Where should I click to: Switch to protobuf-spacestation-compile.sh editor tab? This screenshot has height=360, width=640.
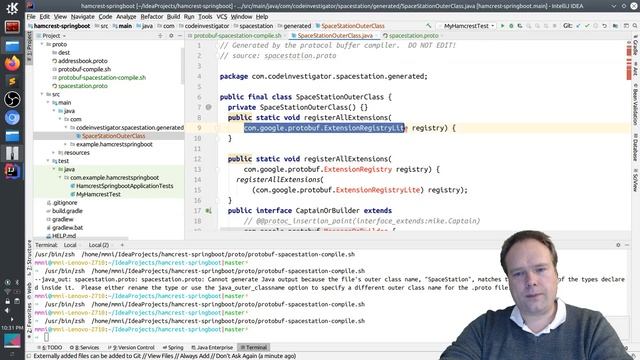click(x=237, y=36)
